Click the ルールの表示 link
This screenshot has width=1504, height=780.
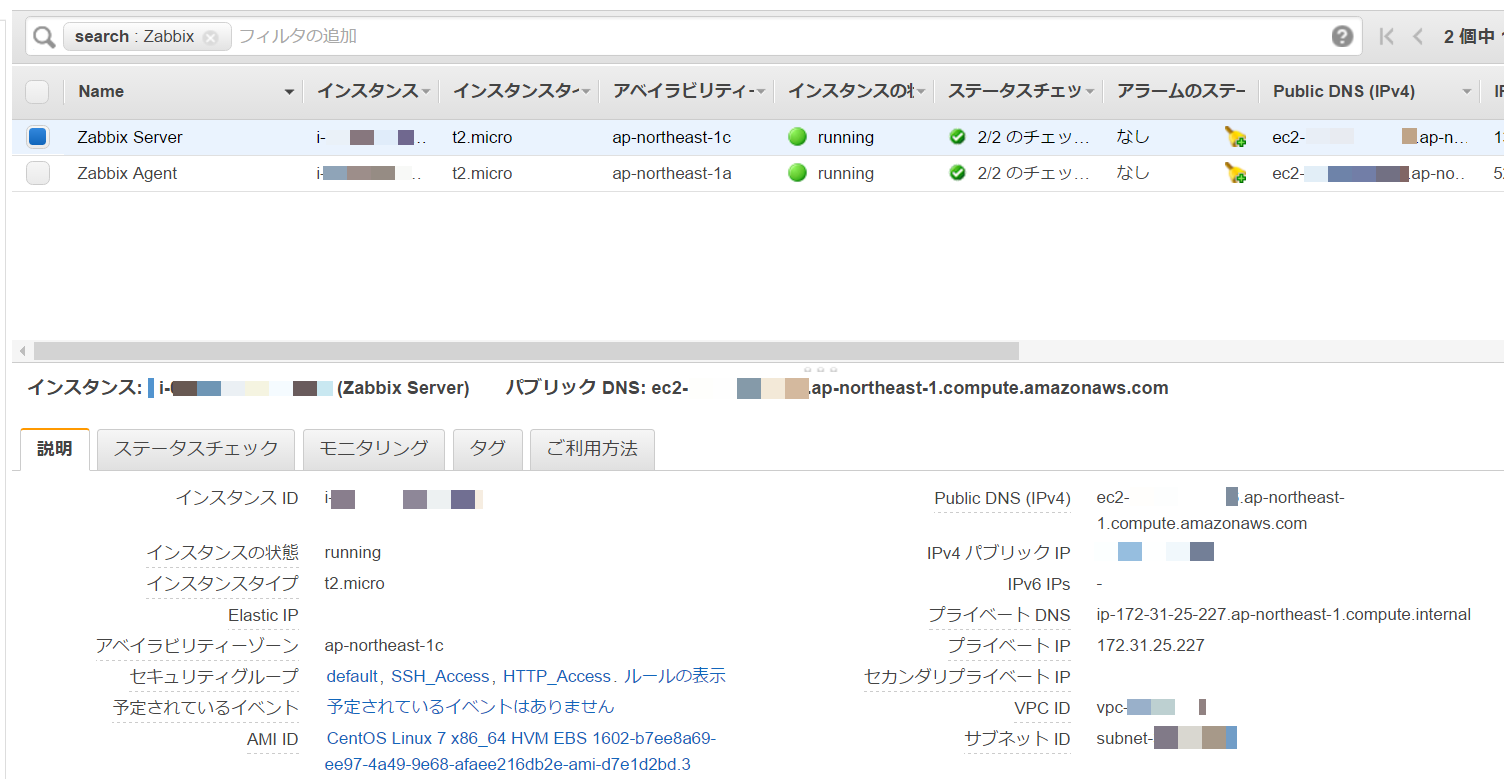coord(675,677)
